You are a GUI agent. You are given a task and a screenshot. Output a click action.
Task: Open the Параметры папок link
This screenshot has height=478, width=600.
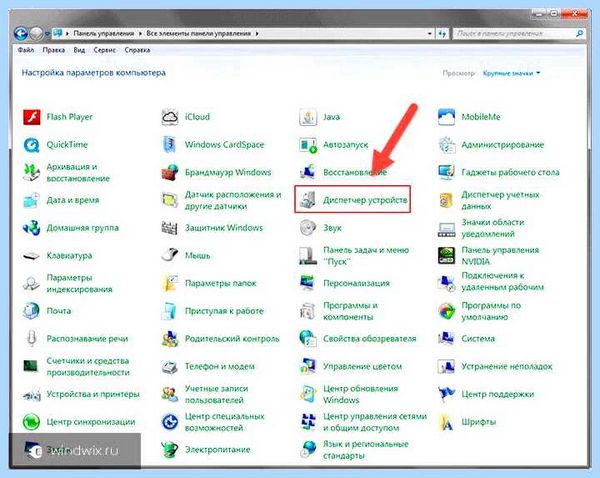[x=221, y=283]
